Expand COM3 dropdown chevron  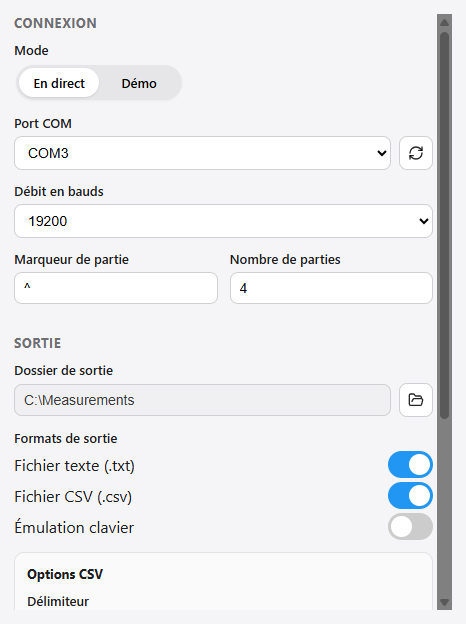(x=382, y=153)
